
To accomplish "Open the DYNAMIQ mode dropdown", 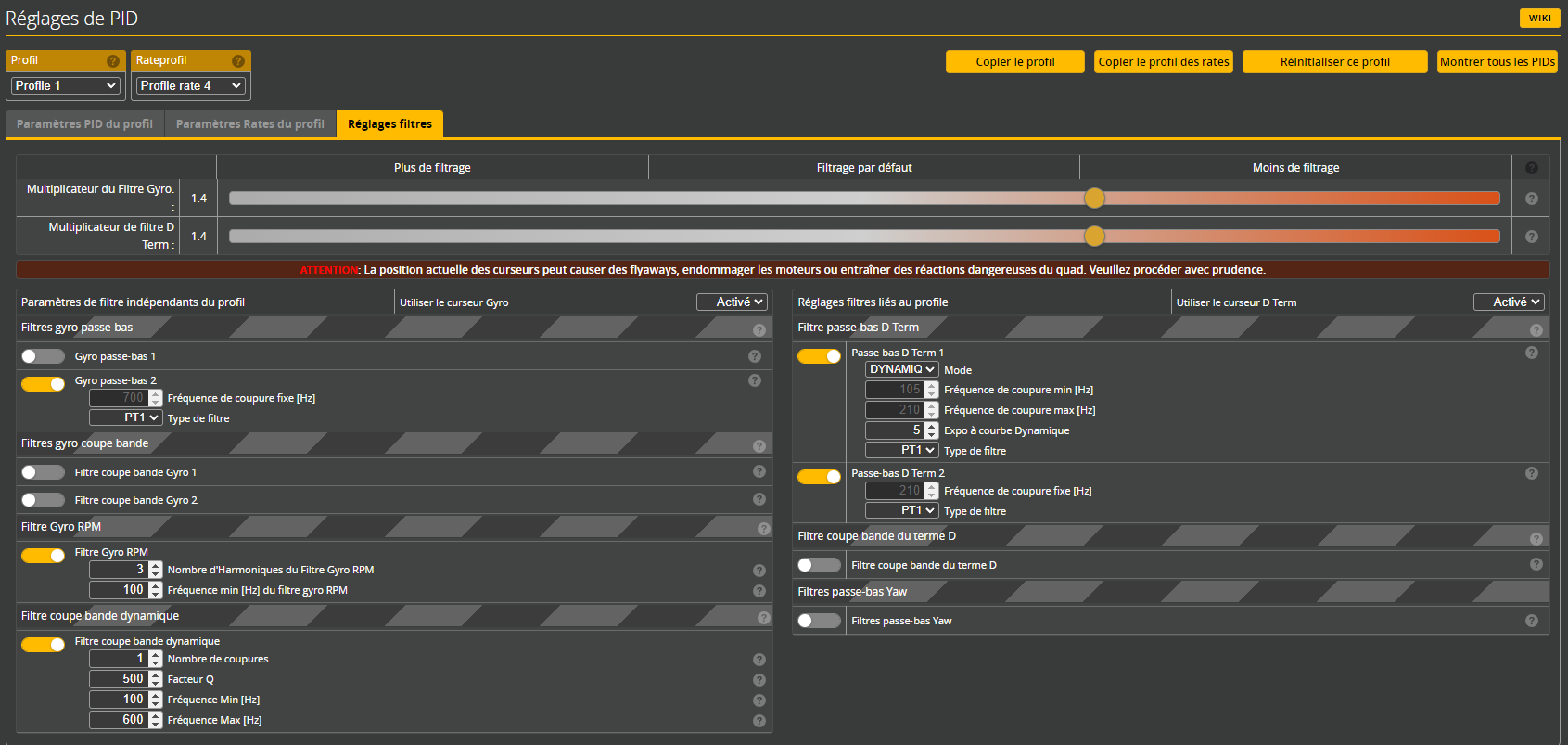I will 901,369.
